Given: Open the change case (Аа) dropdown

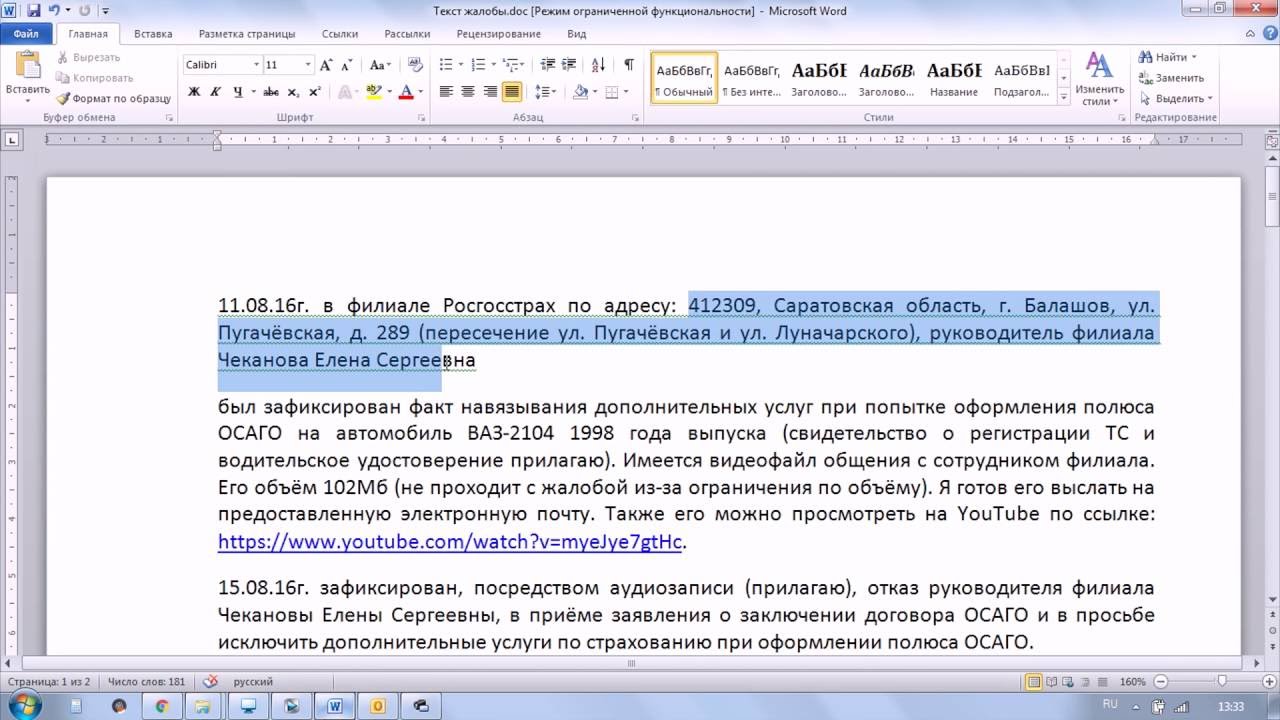Looking at the screenshot, I should click(379, 65).
